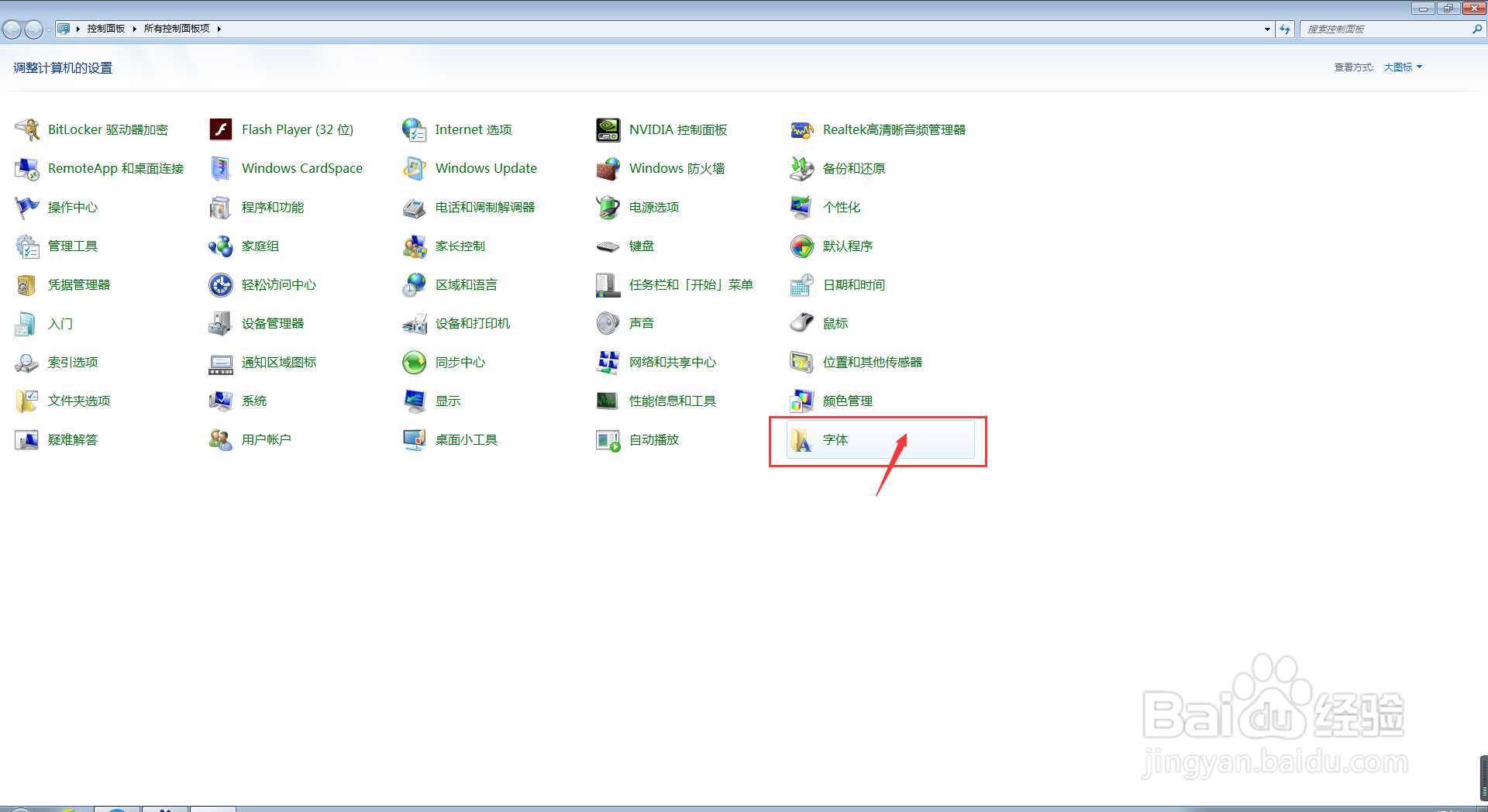Open the Flash Player (32 位) icon
The width and height of the screenshot is (1488, 812).
(x=221, y=129)
